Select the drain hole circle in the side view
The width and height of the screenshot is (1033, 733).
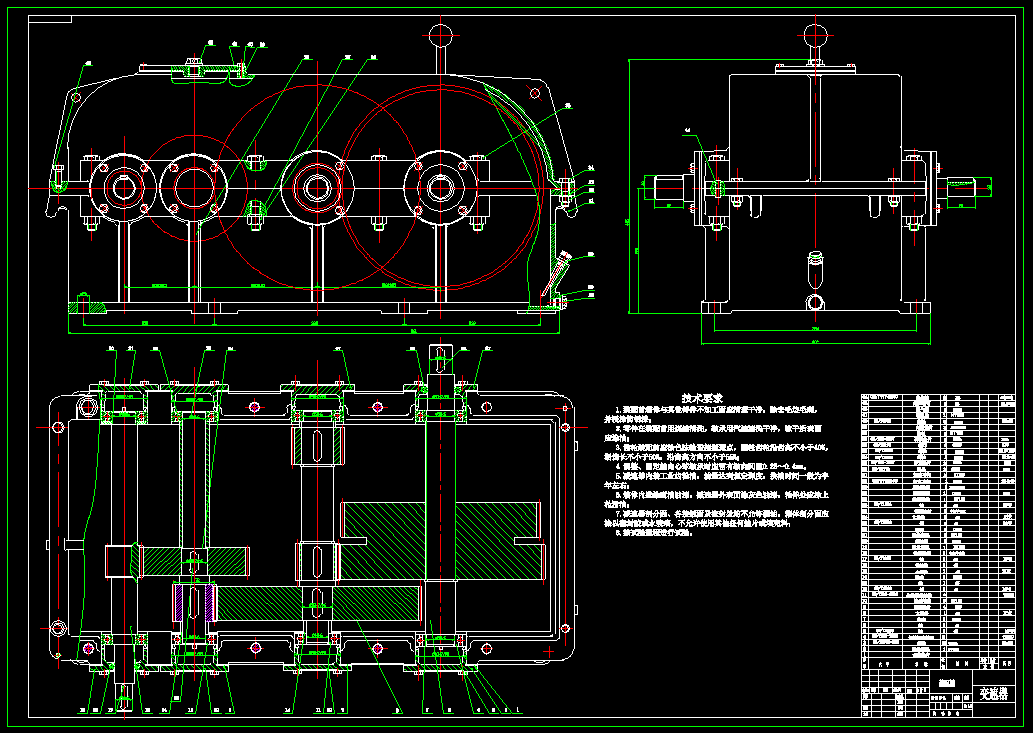(x=816, y=303)
